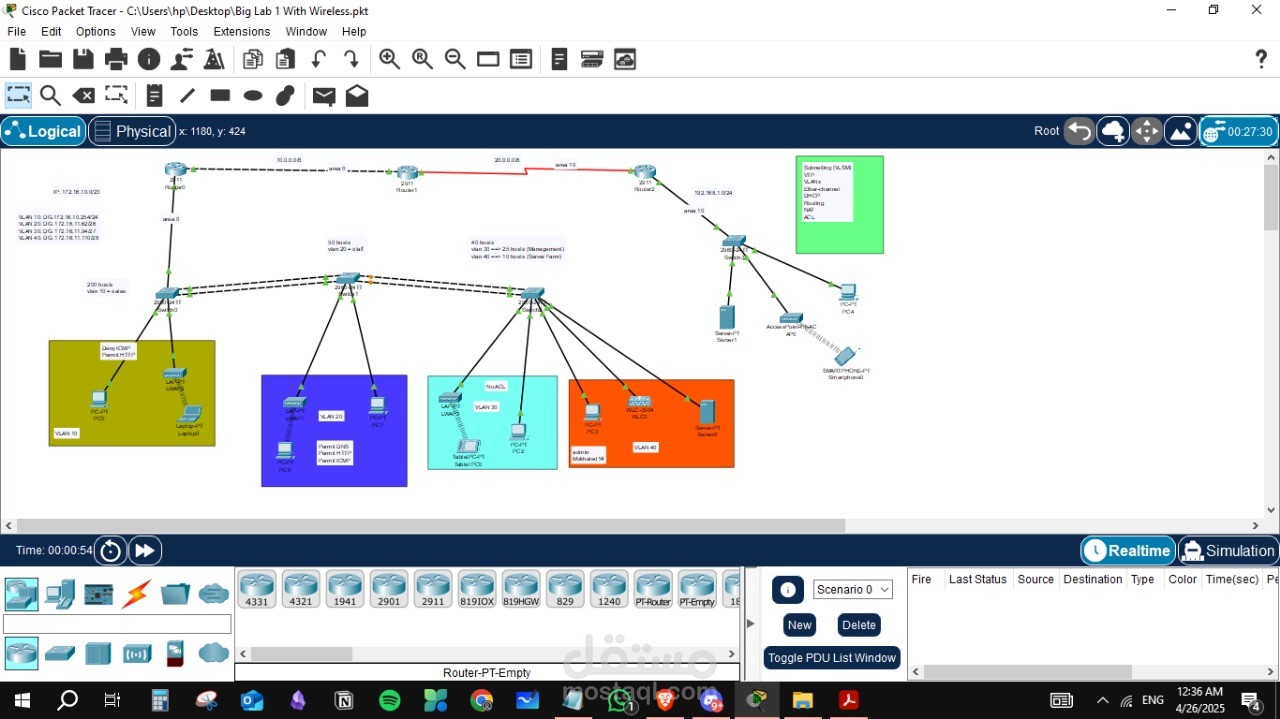The width and height of the screenshot is (1280, 719).
Task: Open the Wireless Devices category icon
Action: (136, 654)
